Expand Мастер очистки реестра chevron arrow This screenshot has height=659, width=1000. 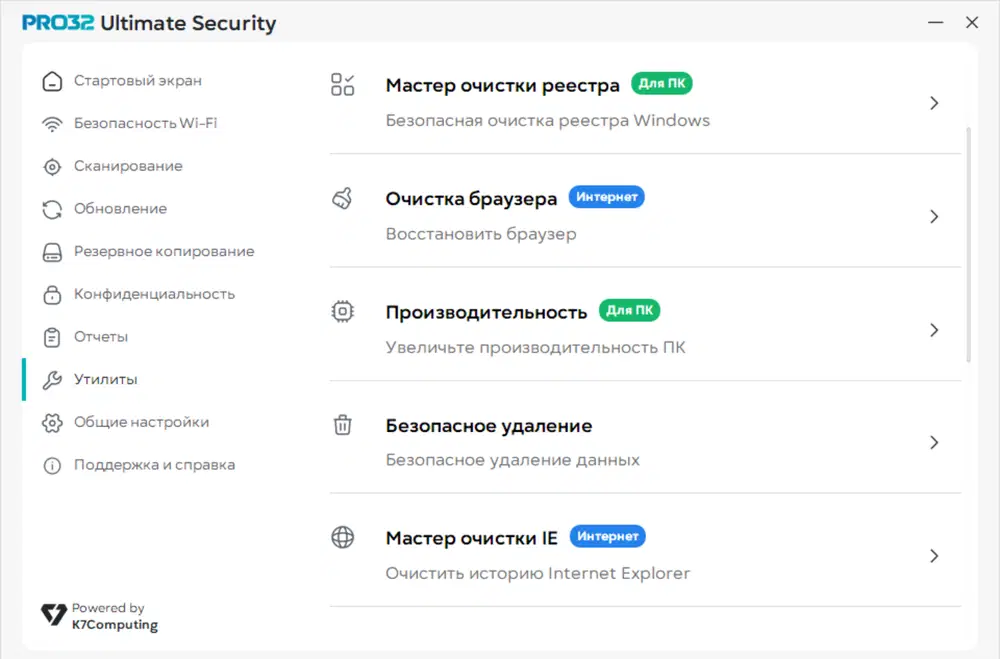(x=934, y=103)
